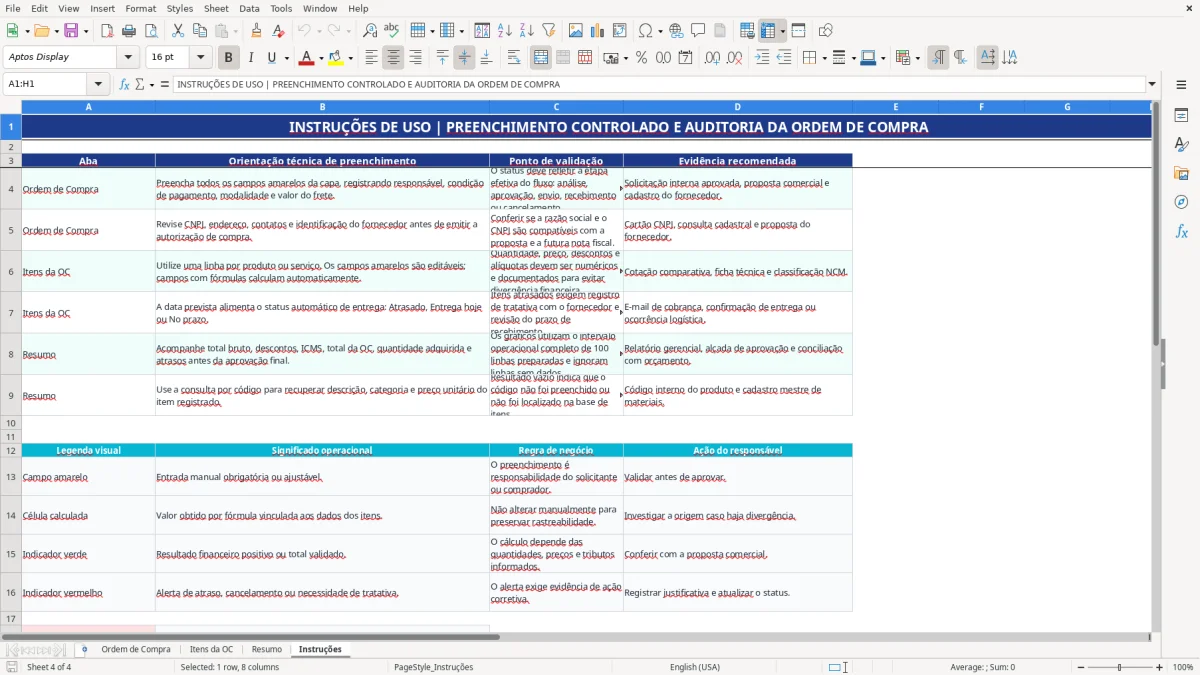The width and height of the screenshot is (1200, 675).
Task: Adjust the zoom slider
Action: [x=1119, y=667]
